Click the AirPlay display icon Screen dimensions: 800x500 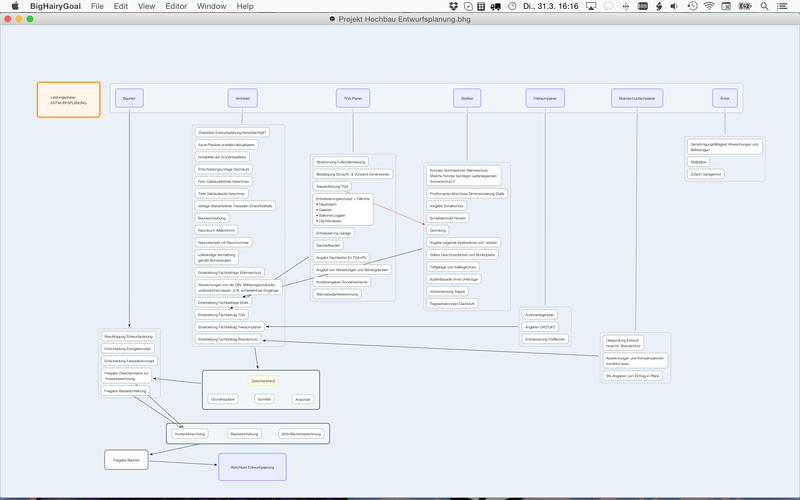(588, 6)
